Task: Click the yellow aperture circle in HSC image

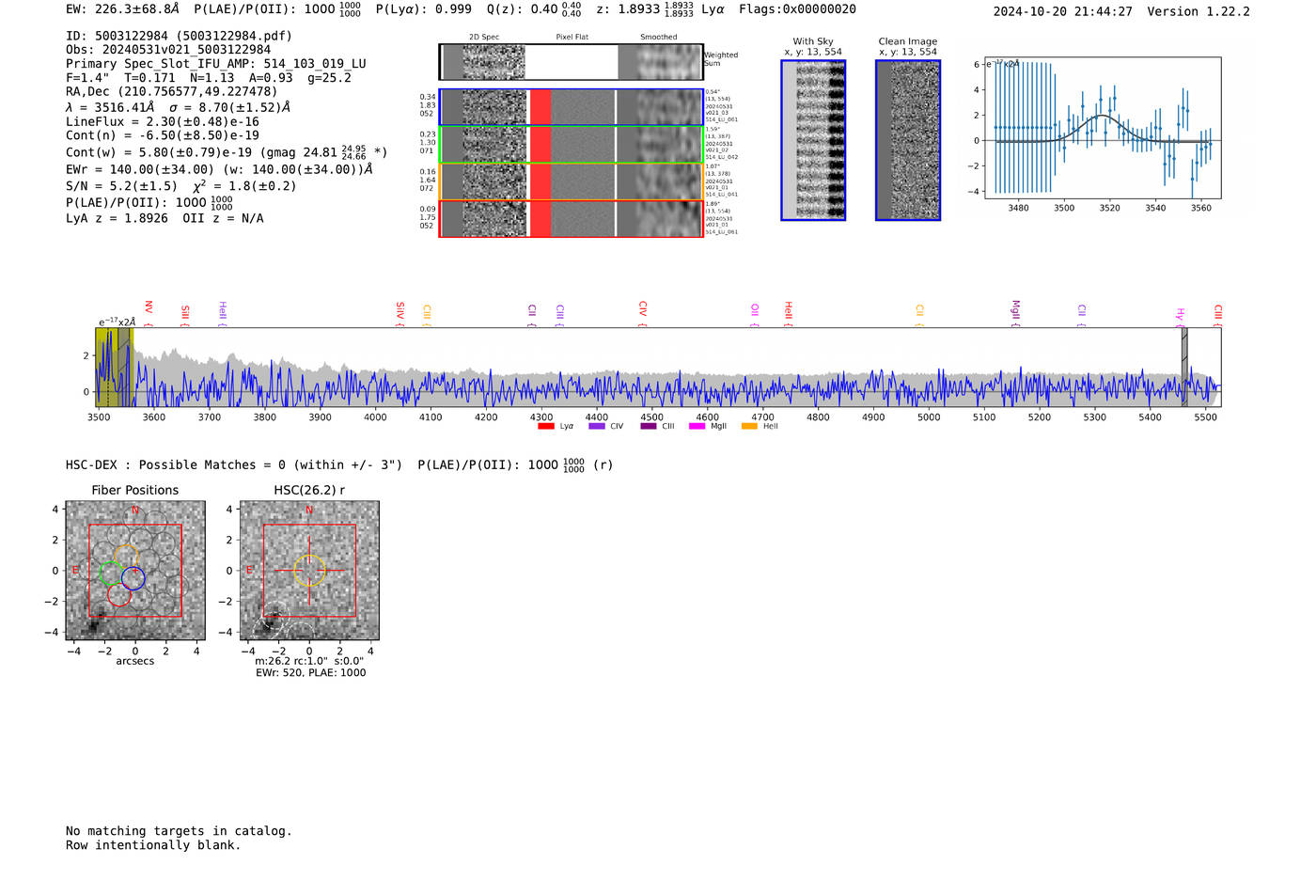Action: point(309,571)
